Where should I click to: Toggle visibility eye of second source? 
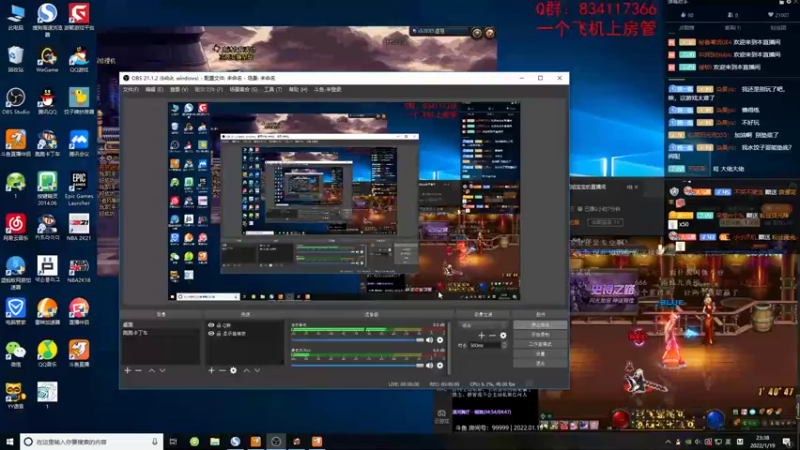click(x=211, y=334)
